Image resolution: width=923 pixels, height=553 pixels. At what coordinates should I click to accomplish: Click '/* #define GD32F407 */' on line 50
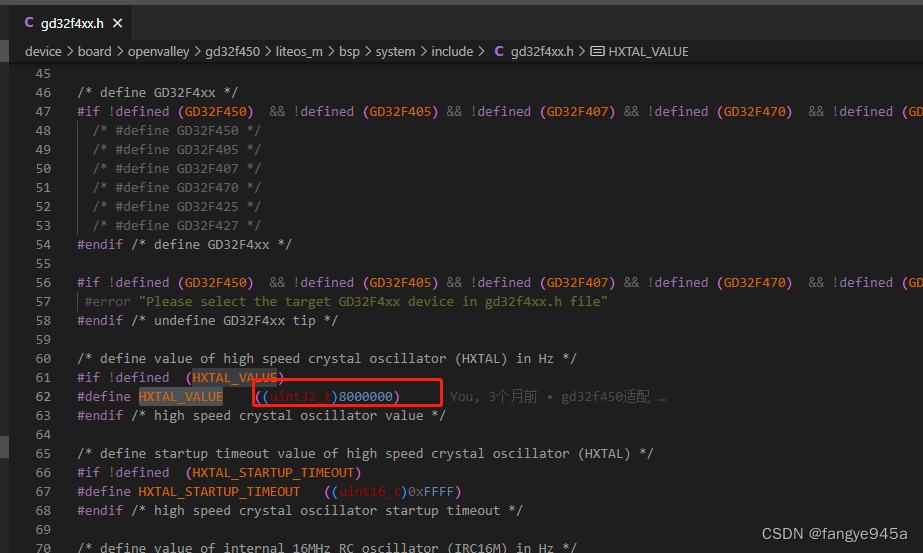click(x=176, y=168)
